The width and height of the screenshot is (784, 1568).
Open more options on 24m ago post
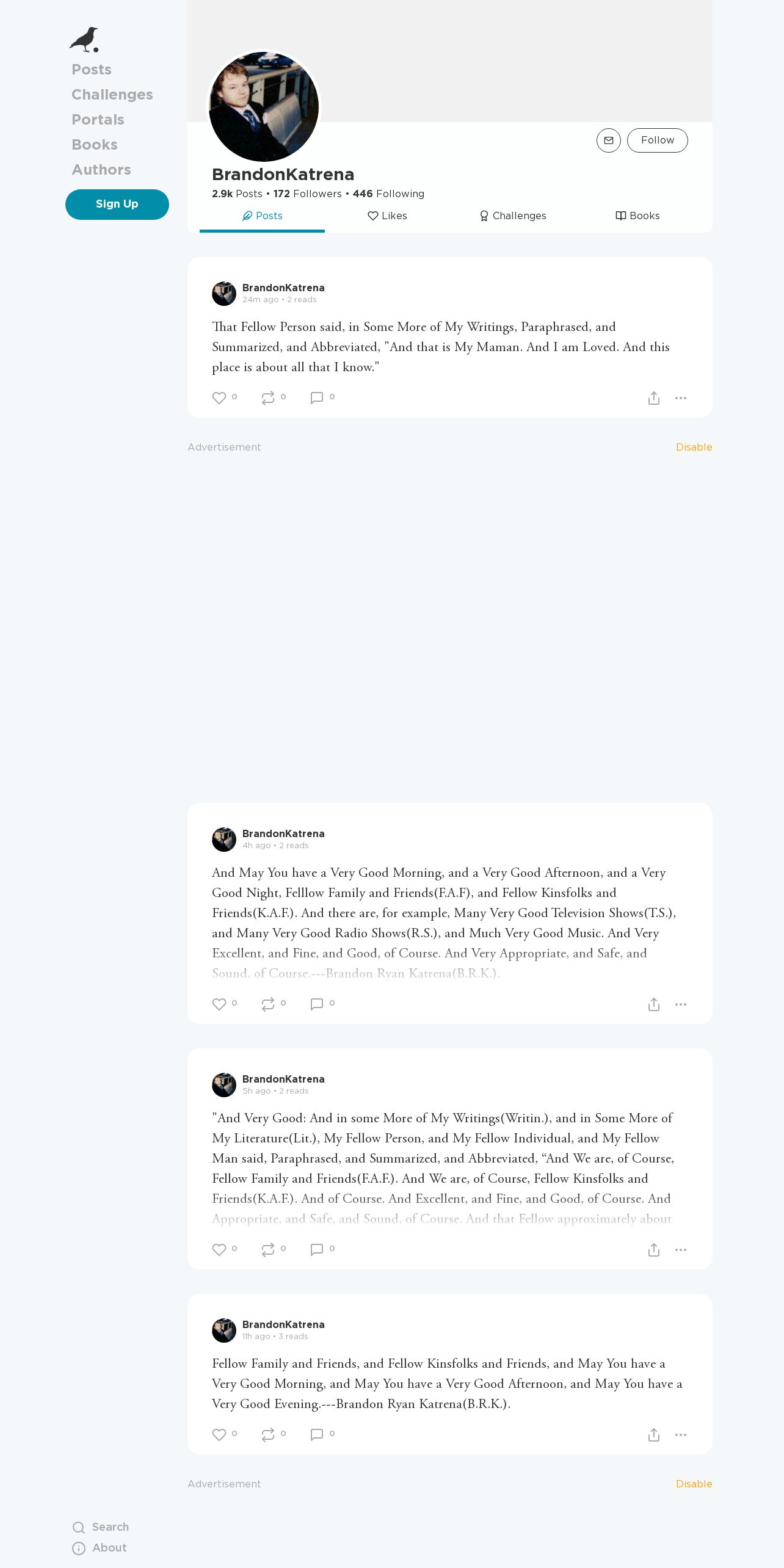pyautogui.click(x=681, y=398)
